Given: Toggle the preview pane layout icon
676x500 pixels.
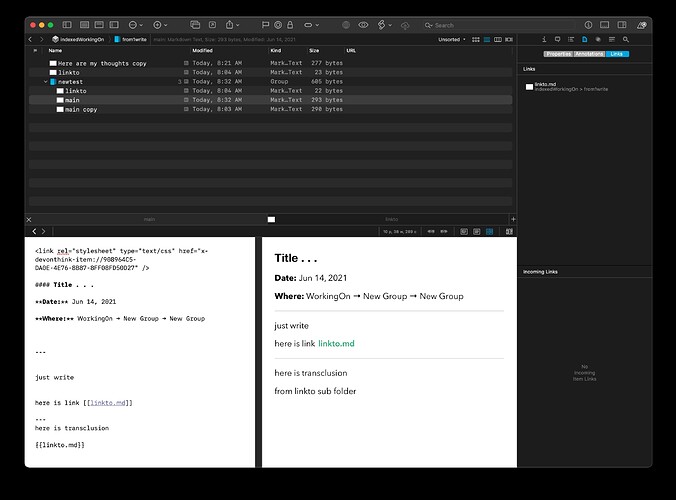Looking at the screenshot, I should pyautogui.click(x=604, y=25).
